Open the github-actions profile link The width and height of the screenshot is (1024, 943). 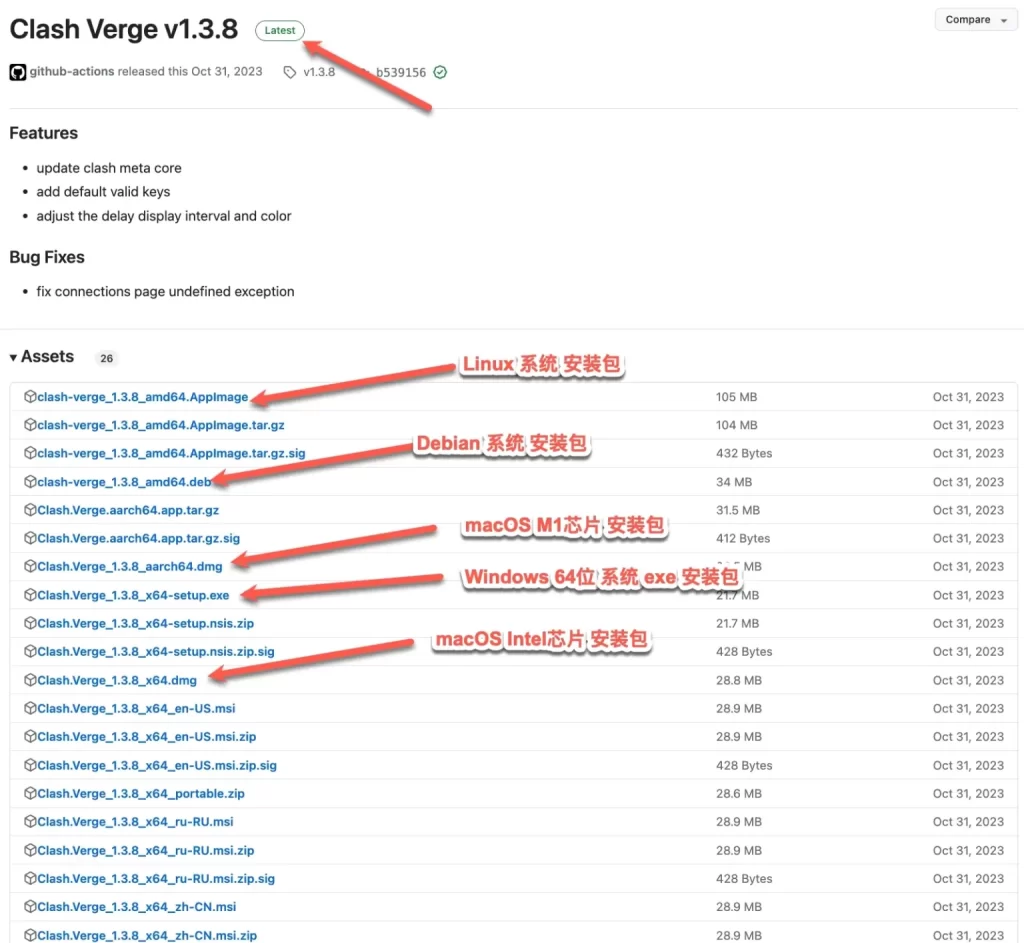tap(70, 71)
